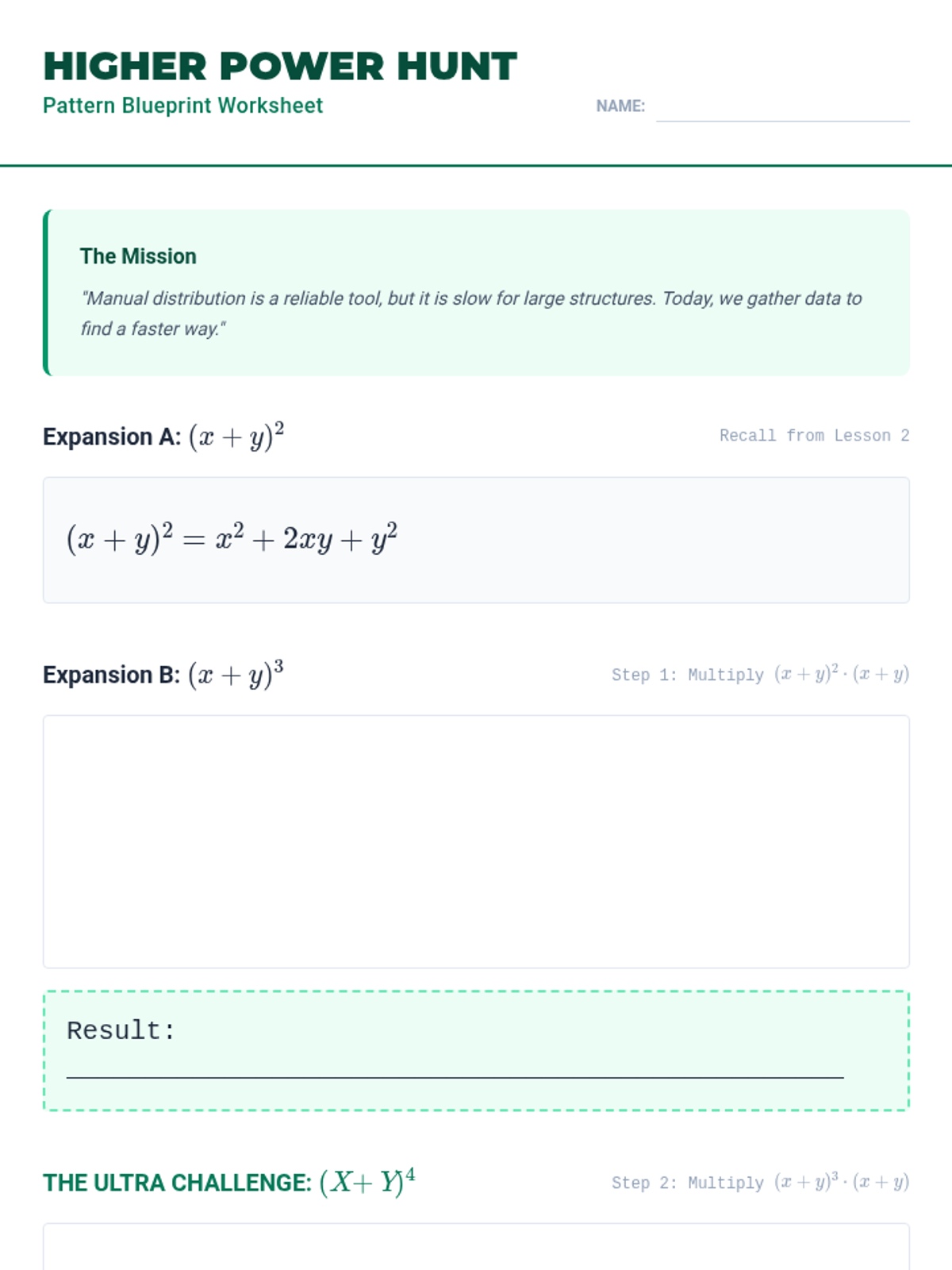Viewport: 952px width, 1270px height.
Task: Click the Recall from Lesson 2 note
Action: tap(814, 436)
